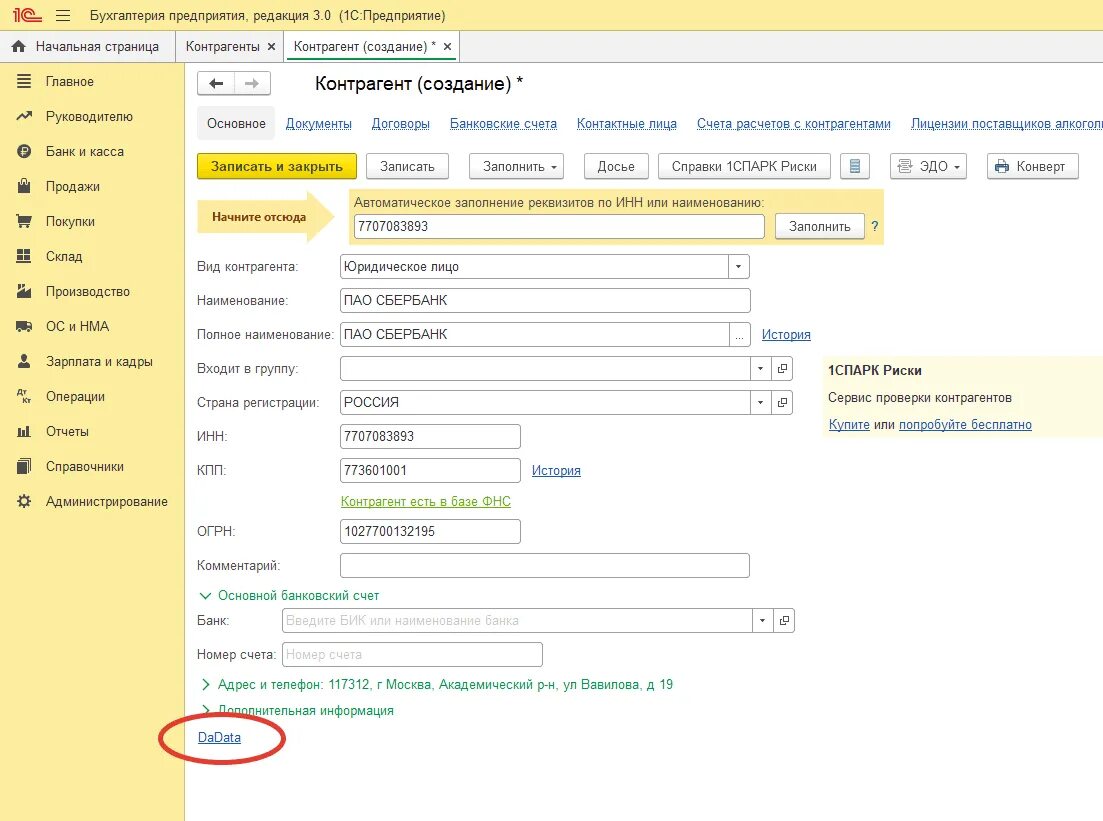
Task: Click the Конверт button
Action: 1033,167
